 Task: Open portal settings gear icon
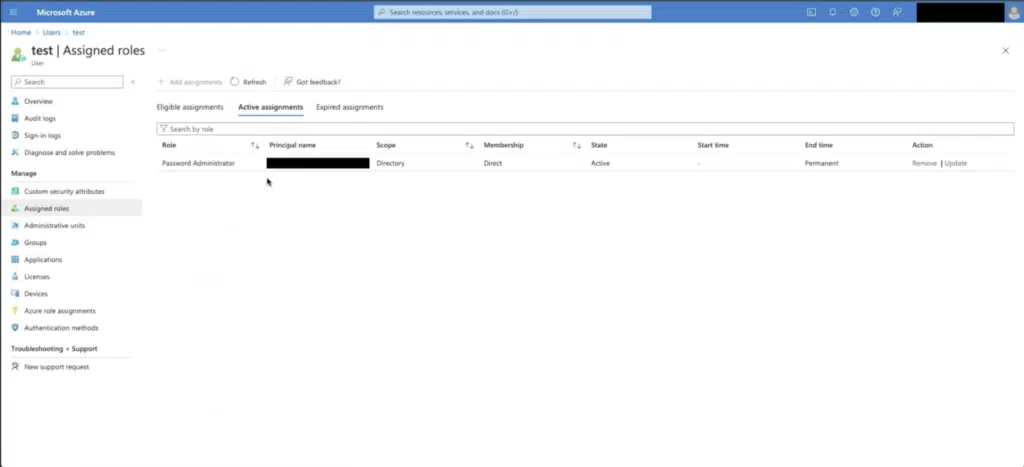(854, 12)
